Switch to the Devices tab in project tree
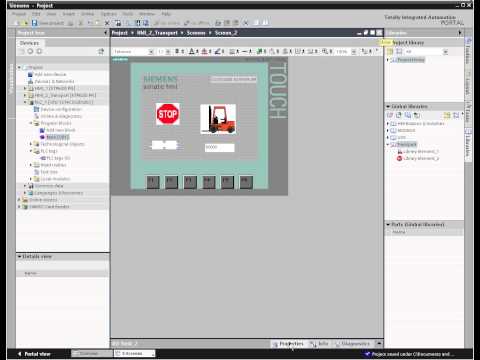This screenshot has width=480, height=360. click(29, 43)
